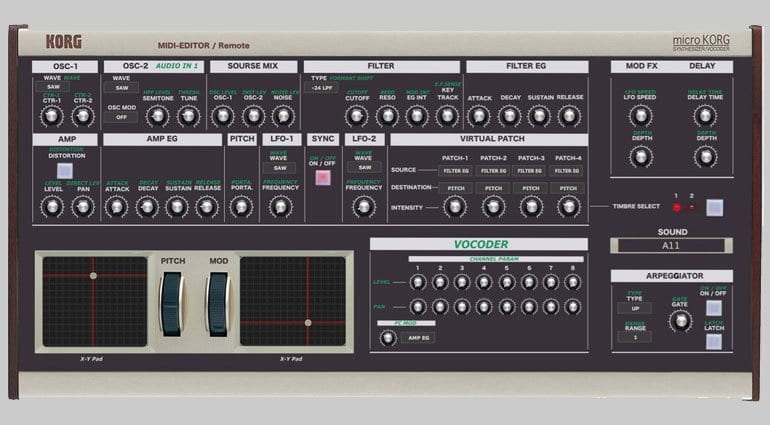Open the Arpeggiator Type UP dropdown
Viewport: 770px width, 425px height.
coord(635,309)
